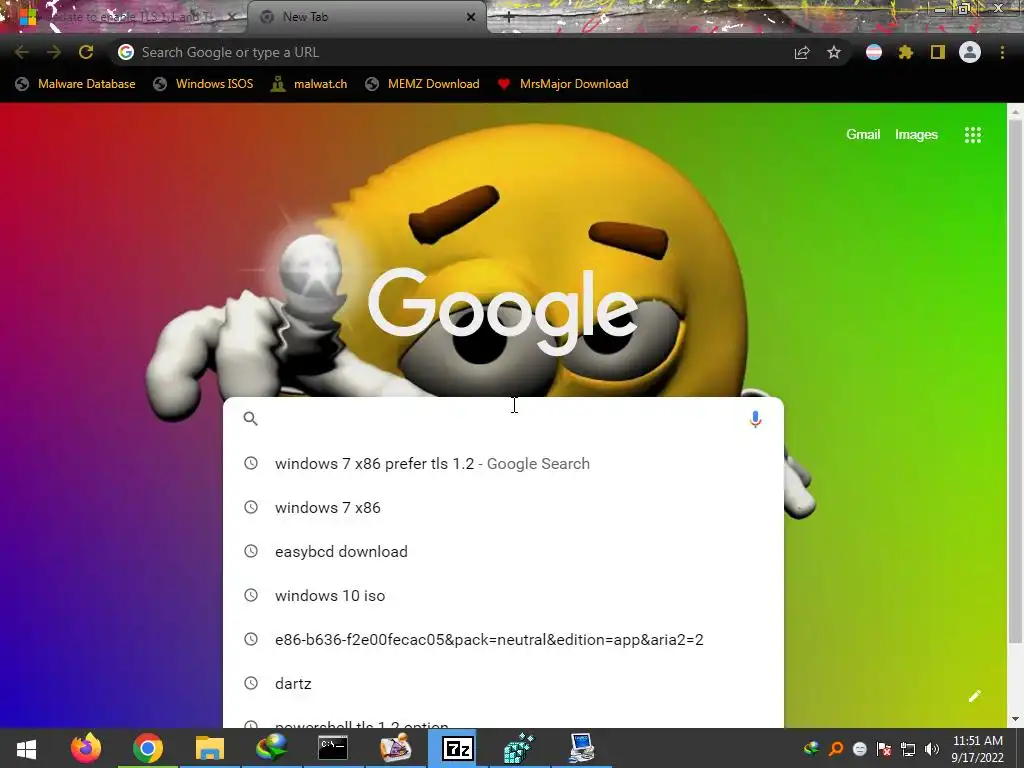Open the Extensions puzzle piece menu

(x=906, y=52)
